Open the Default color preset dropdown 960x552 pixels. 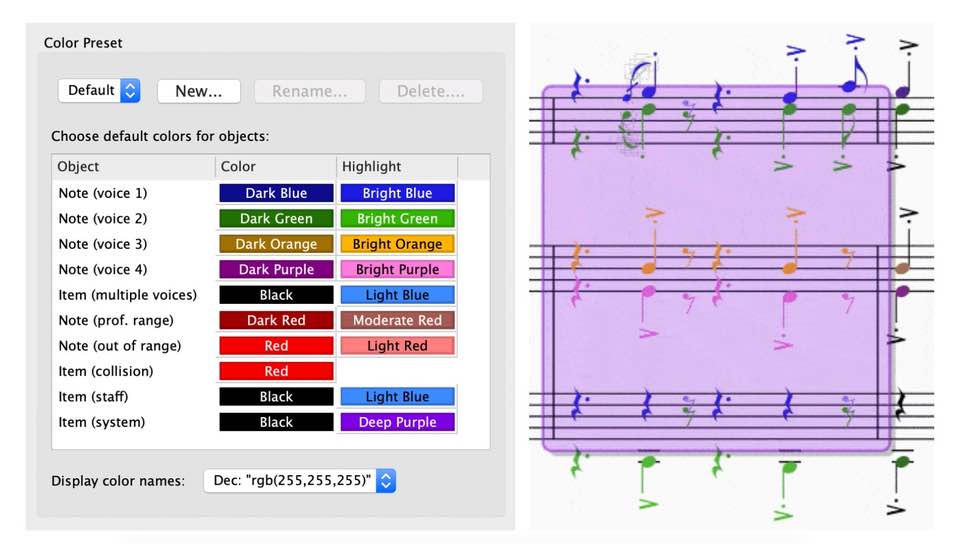[99, 91]
